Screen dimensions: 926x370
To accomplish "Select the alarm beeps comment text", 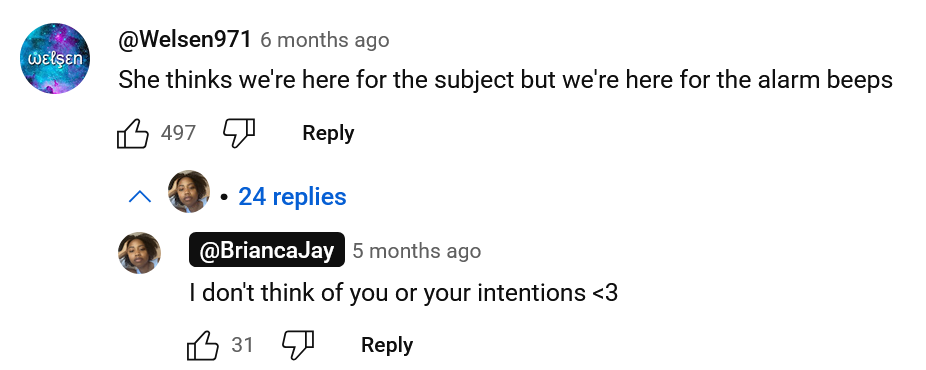I will tap(506, 80).
